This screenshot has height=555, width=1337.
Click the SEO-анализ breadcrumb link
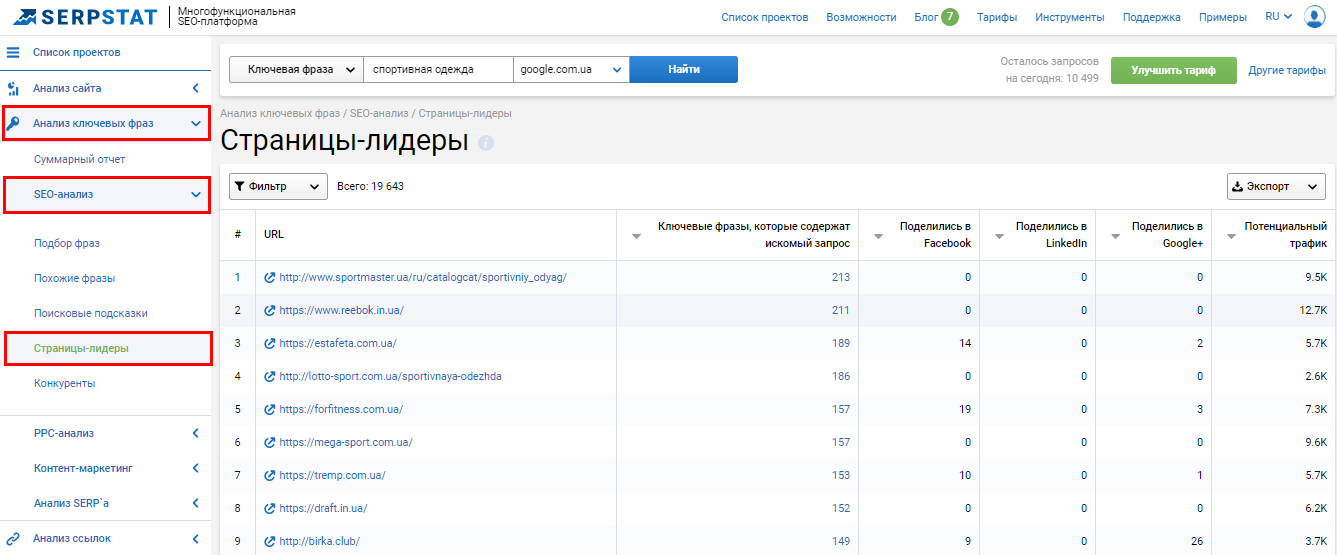point(379,113)
